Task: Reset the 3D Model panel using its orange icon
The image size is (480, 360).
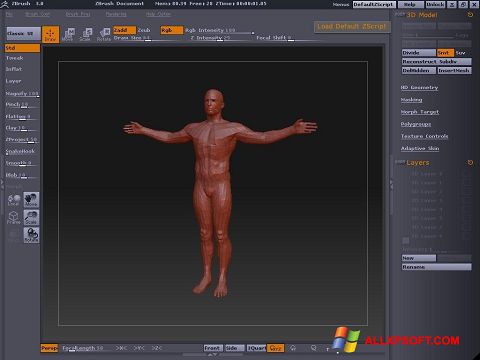Action: [x=470, y=15]
